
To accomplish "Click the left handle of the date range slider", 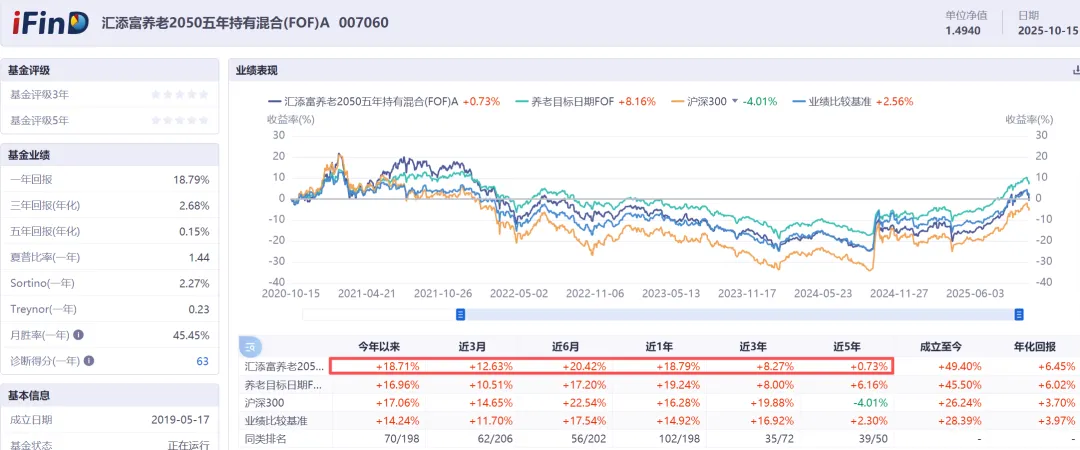I will pyautogui.click(x=461, y=315).
